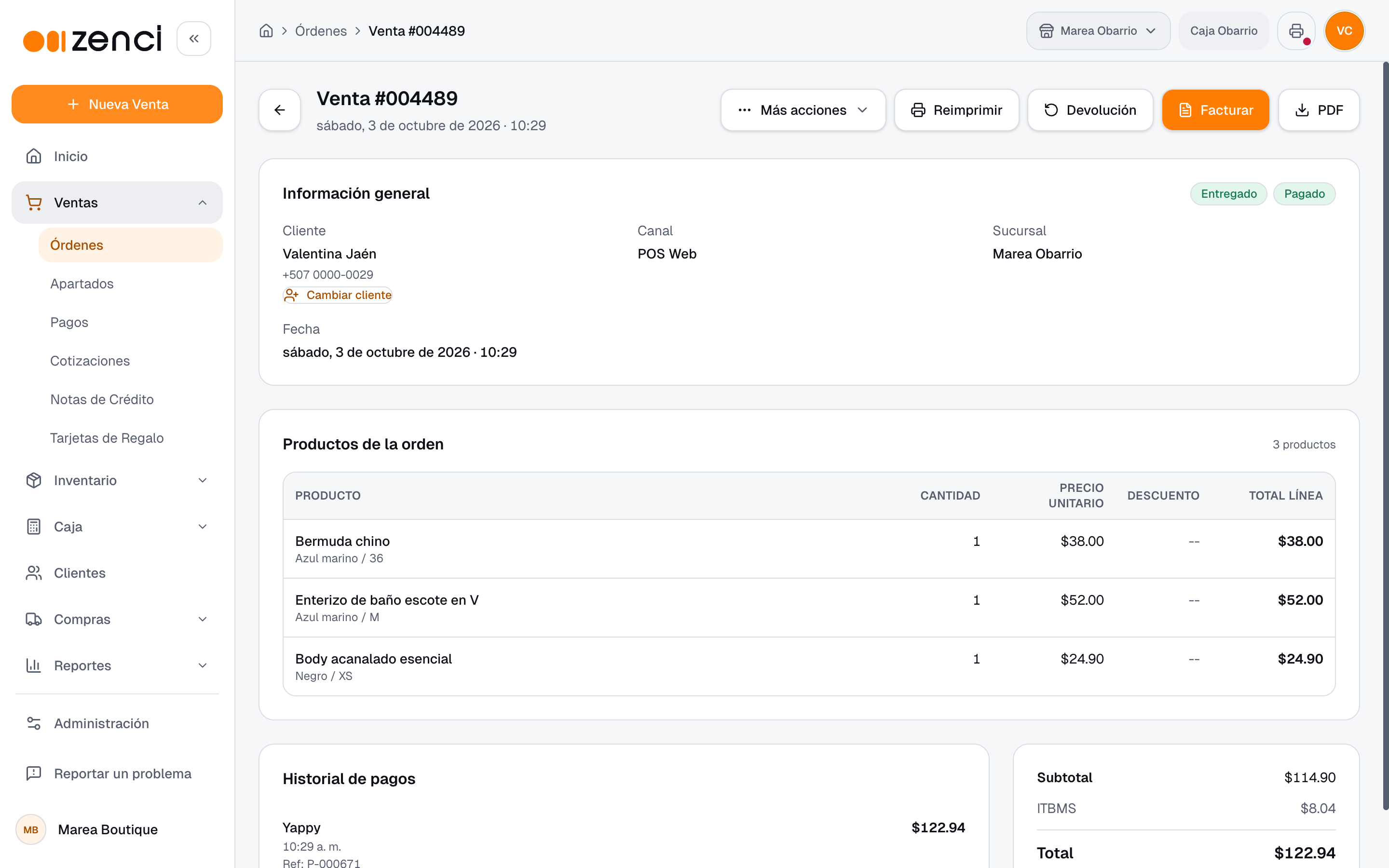Click the Reportes bar chart icon

point(34,665)
